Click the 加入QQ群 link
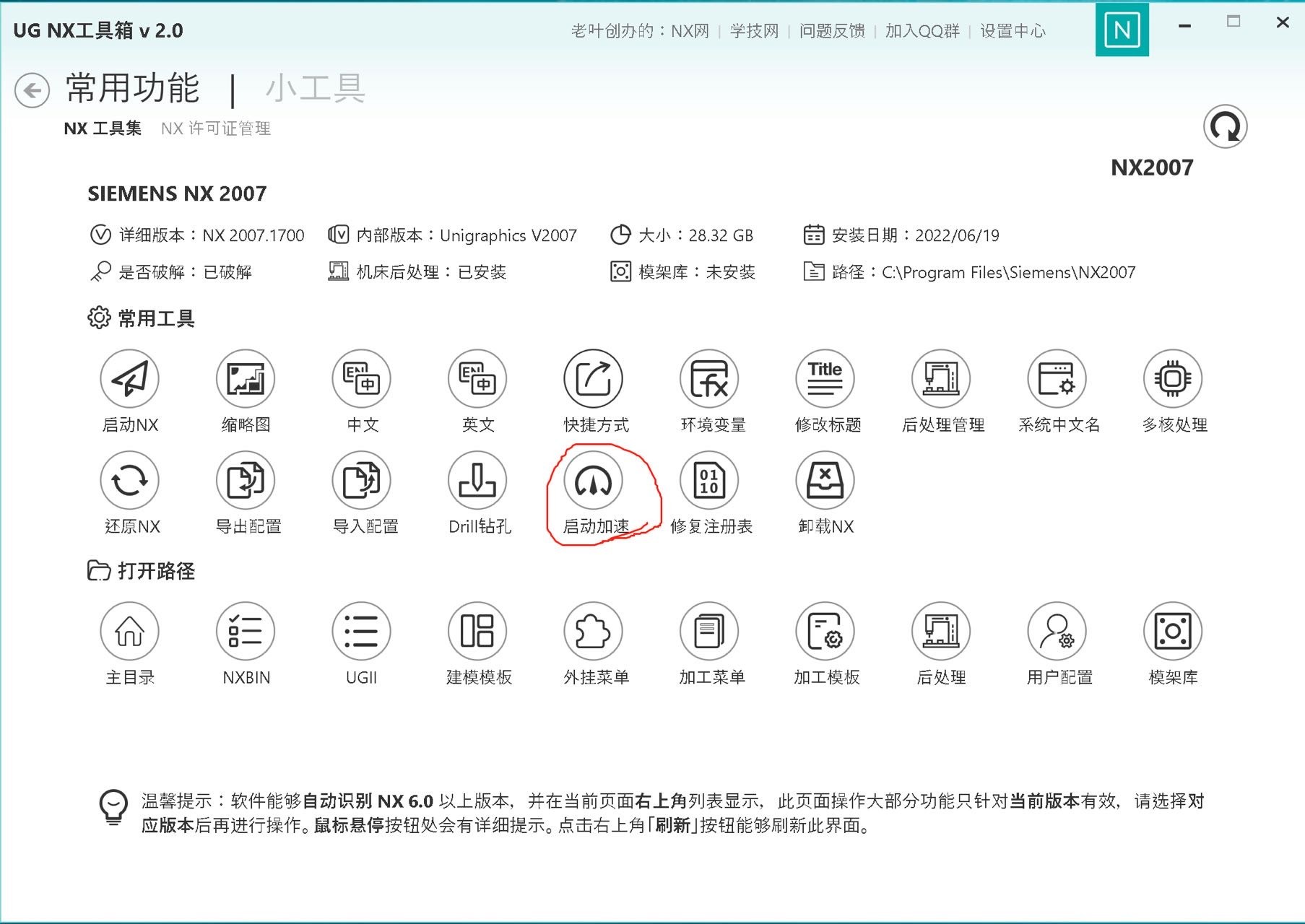 (x=922, y=31)
